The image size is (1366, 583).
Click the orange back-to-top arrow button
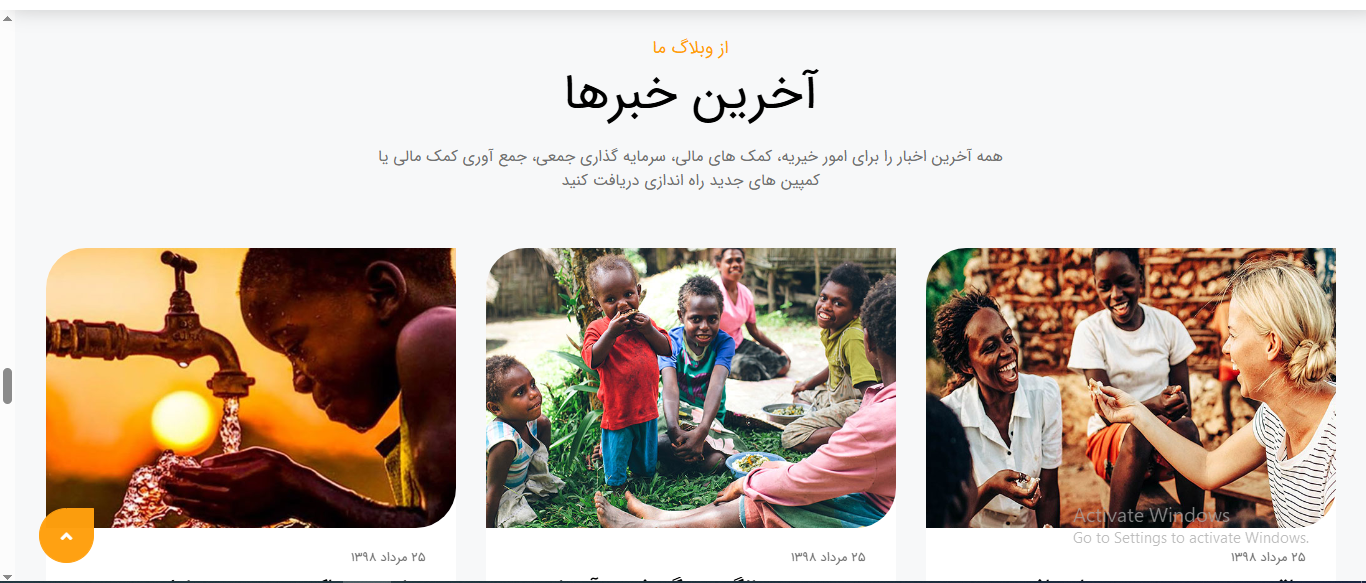click(x=66, y=535)
